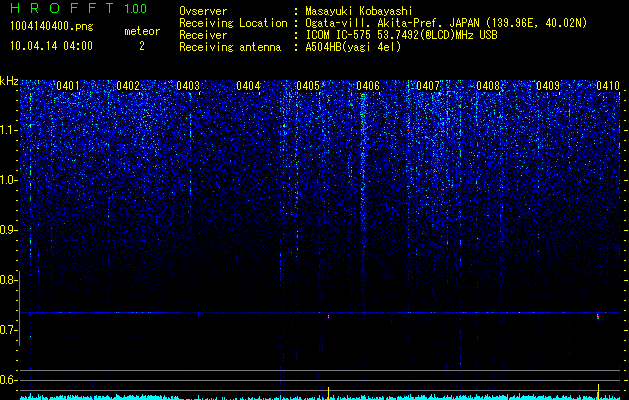Click the meteor count label
Image resolution: width=629 pixels, height=400 pixels.
tap(142, 31)
